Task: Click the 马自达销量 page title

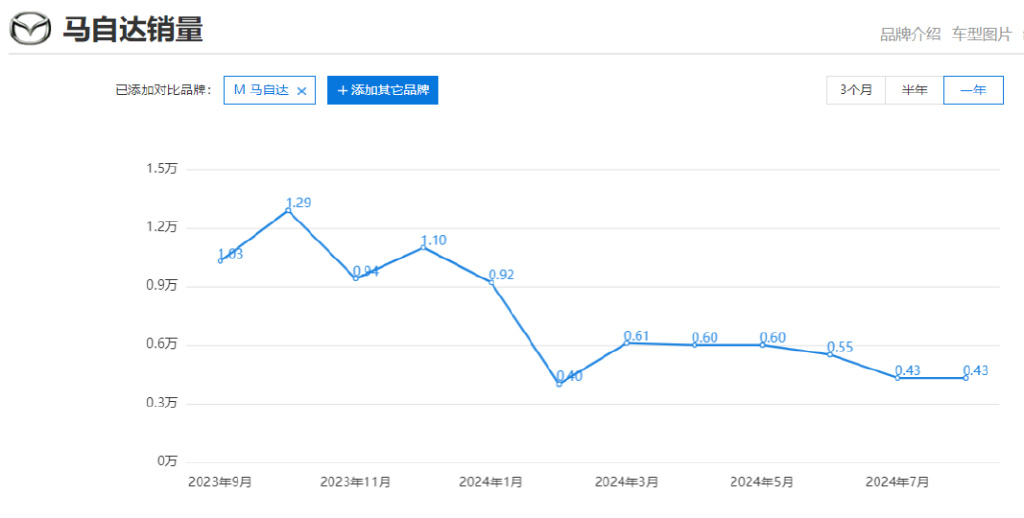Action: pyautogui.click(x=133, y=29)
